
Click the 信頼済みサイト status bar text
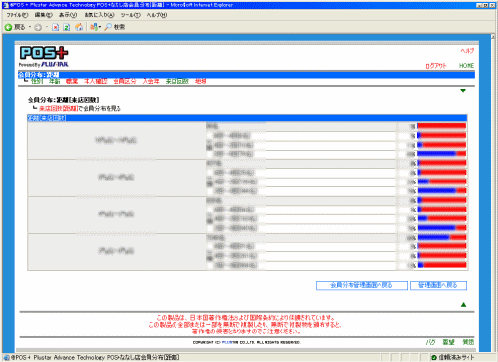click(x=456, y=357)
